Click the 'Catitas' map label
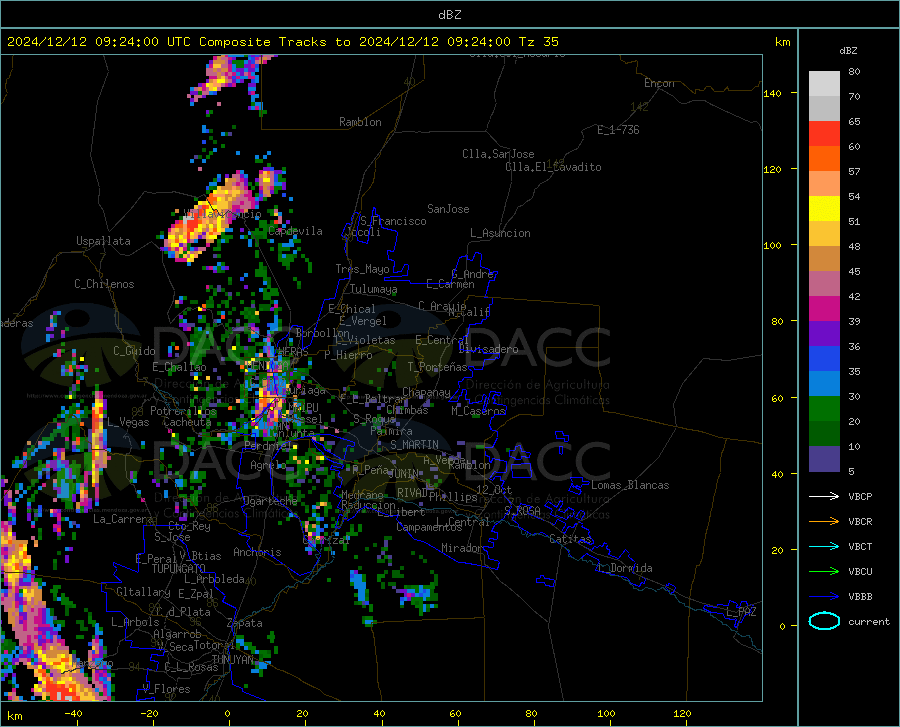The width and height of the screenshot is (900, 727). [570, 539]
